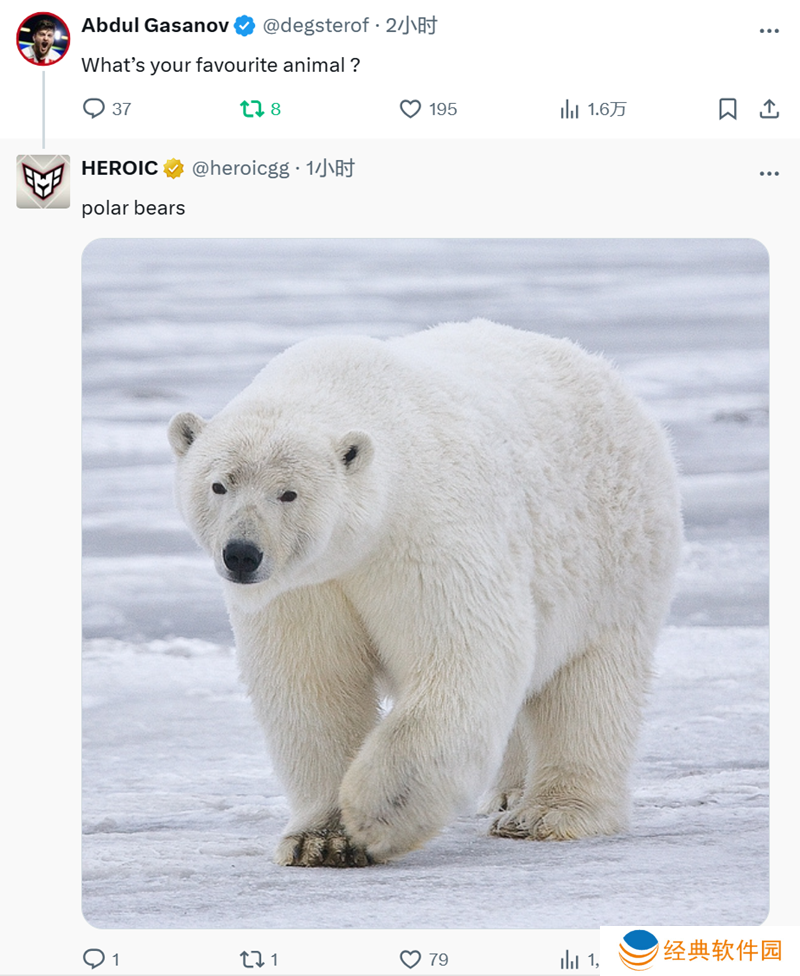
Task: Share Abdul Gasanov's tweet
Action: click(769, 109)
